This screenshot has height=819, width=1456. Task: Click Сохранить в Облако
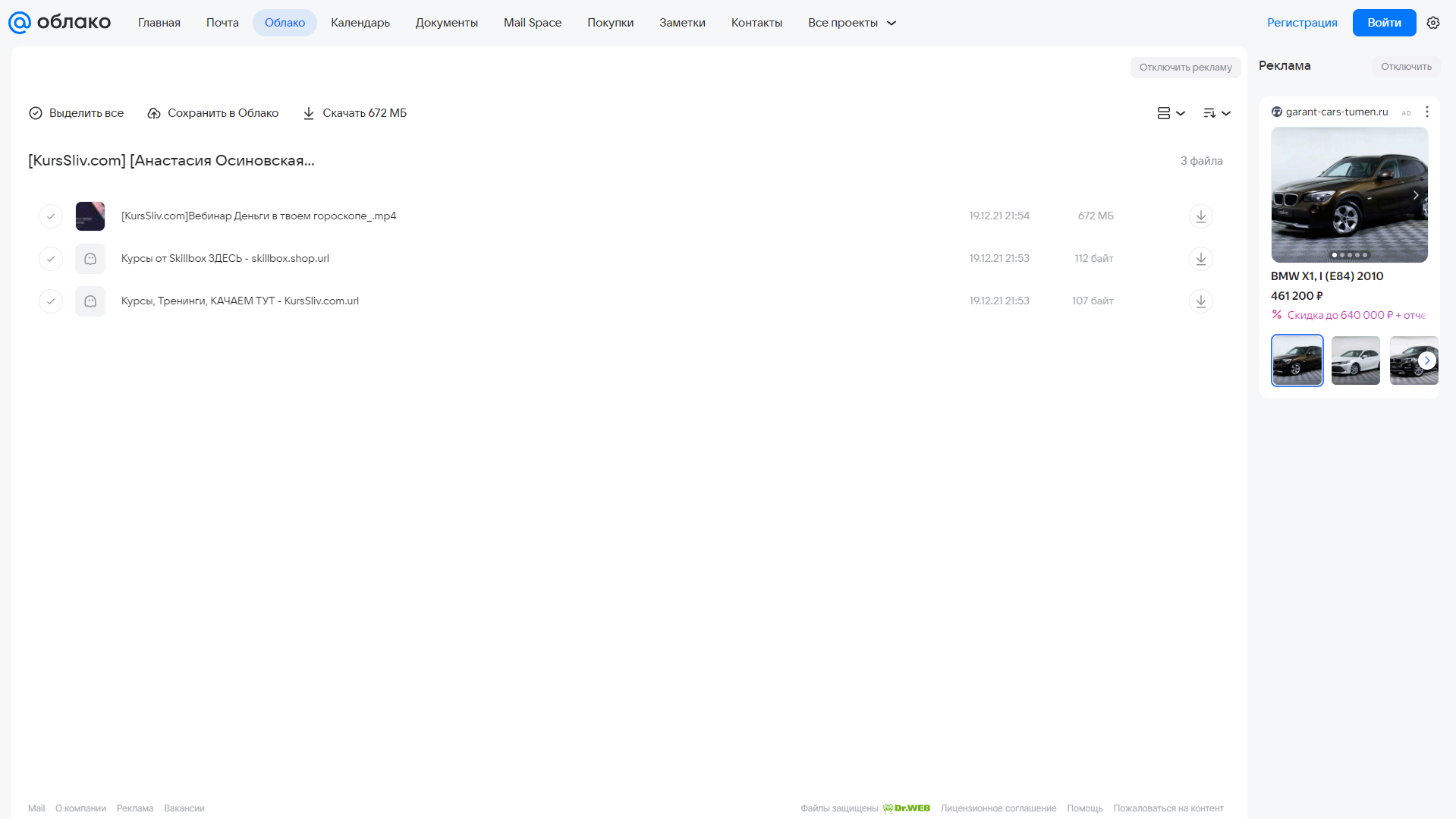(x=213, y=113)
